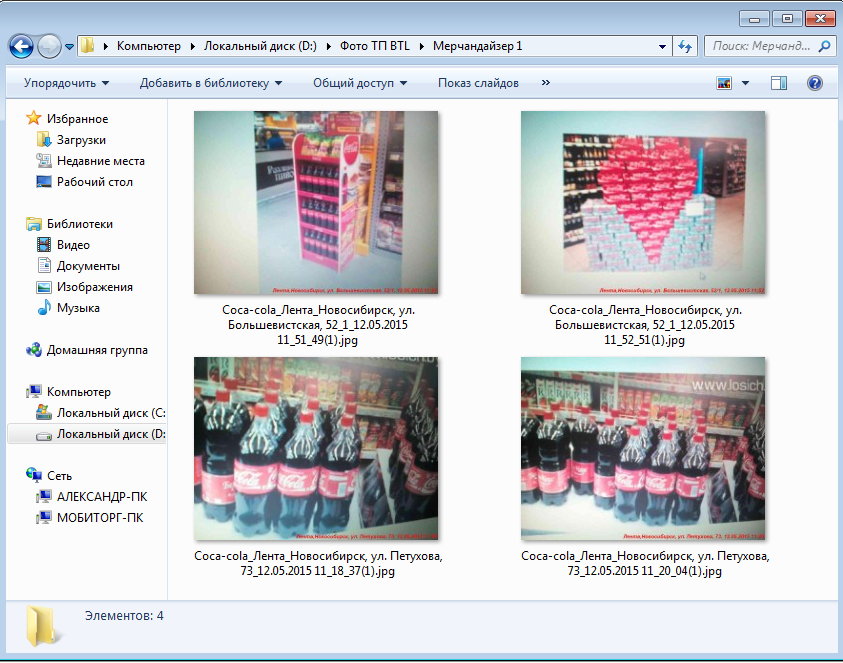The width and height of the screenshot is (843, 663).
Task: Expand the Добавить в библиотеку dropdown
Action: tap(210, 83)
